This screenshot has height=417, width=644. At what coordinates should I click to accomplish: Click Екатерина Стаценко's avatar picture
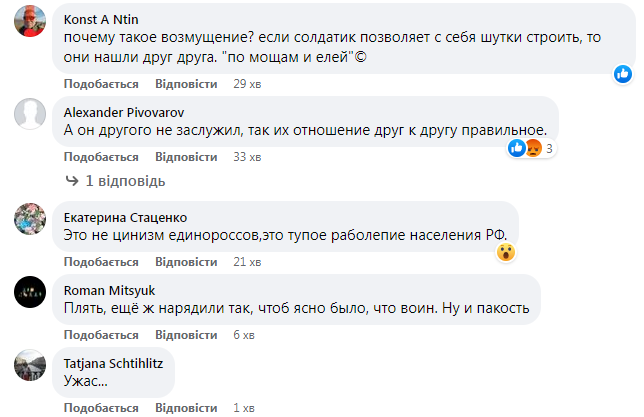(30, 219)
